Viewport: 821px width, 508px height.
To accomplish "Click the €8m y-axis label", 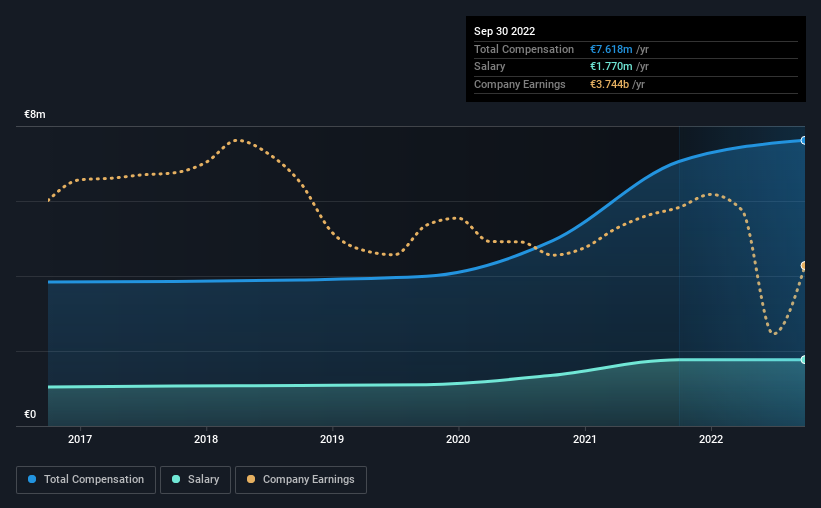I will tap(35, 114).
